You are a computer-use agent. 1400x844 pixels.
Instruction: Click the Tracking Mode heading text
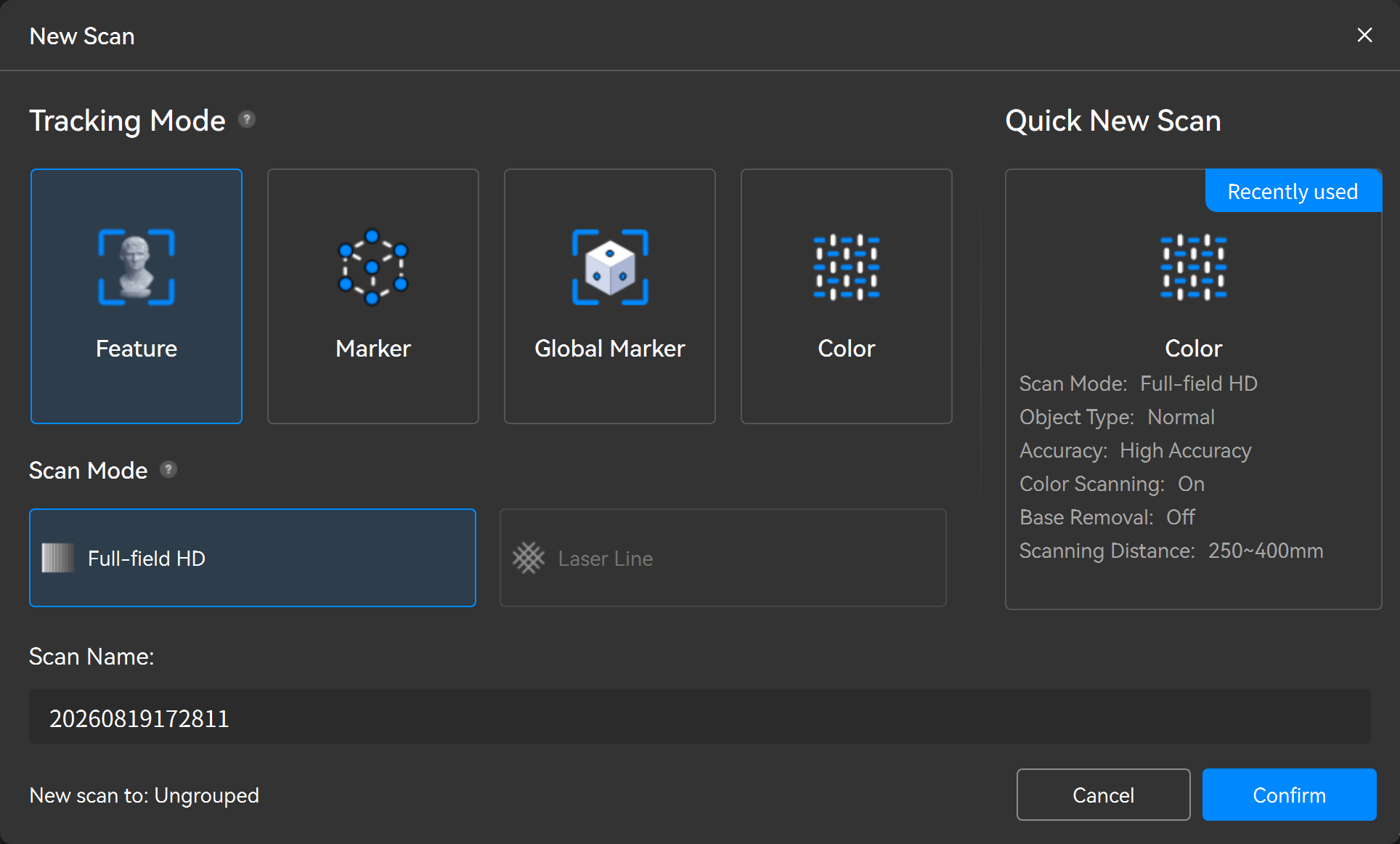127,121
